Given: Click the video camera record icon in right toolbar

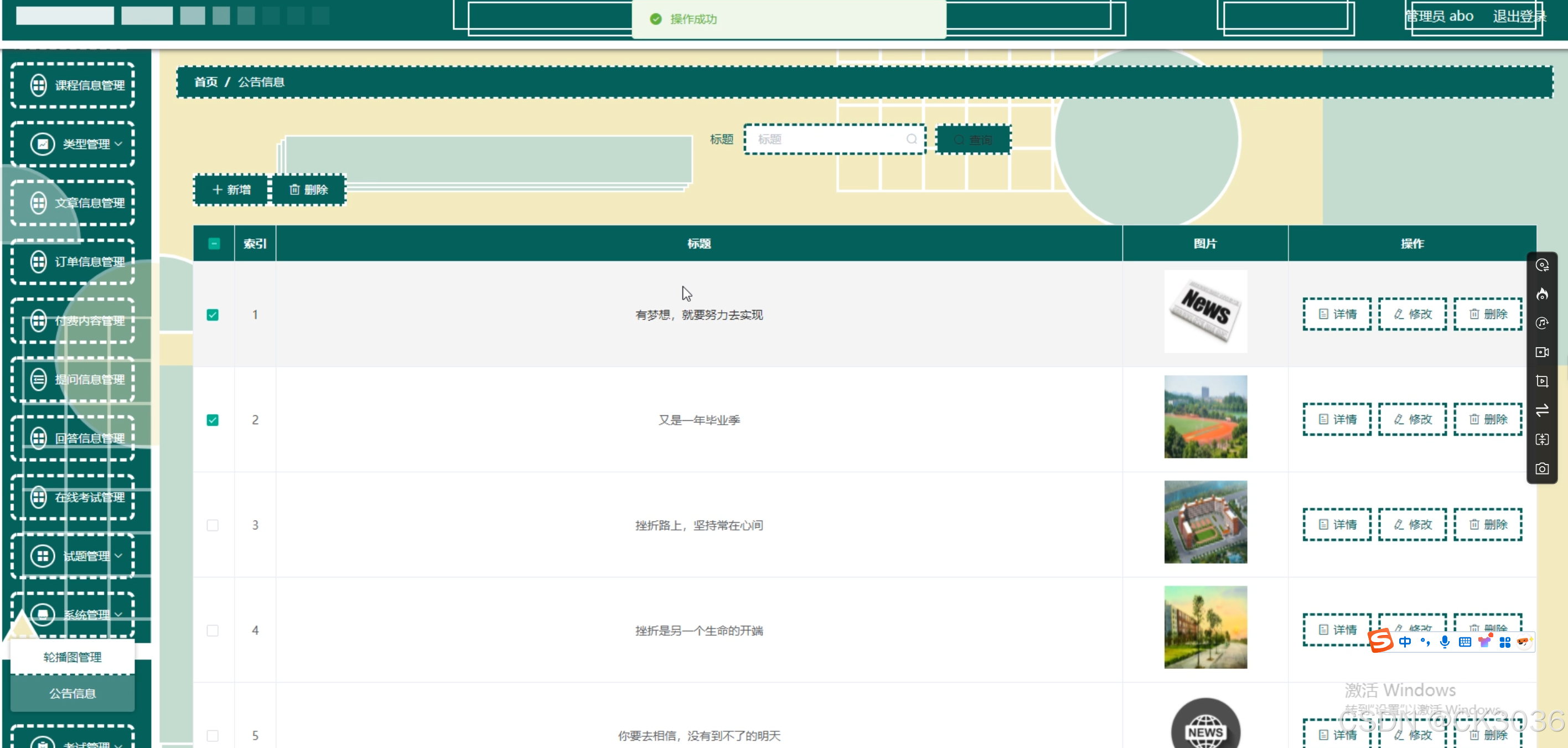Looking at the screenshot, I should 1541,352.
